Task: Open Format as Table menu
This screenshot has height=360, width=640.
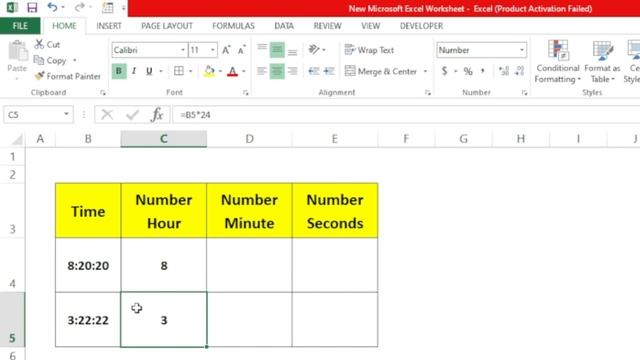Action: 602,62
